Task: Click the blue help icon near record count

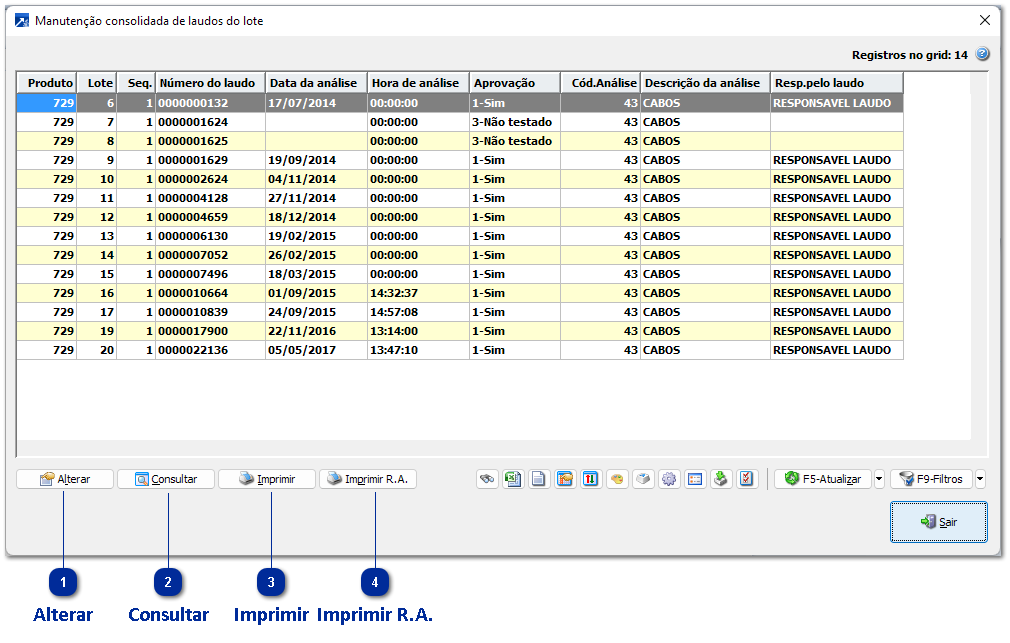Action: pos(982,55)
